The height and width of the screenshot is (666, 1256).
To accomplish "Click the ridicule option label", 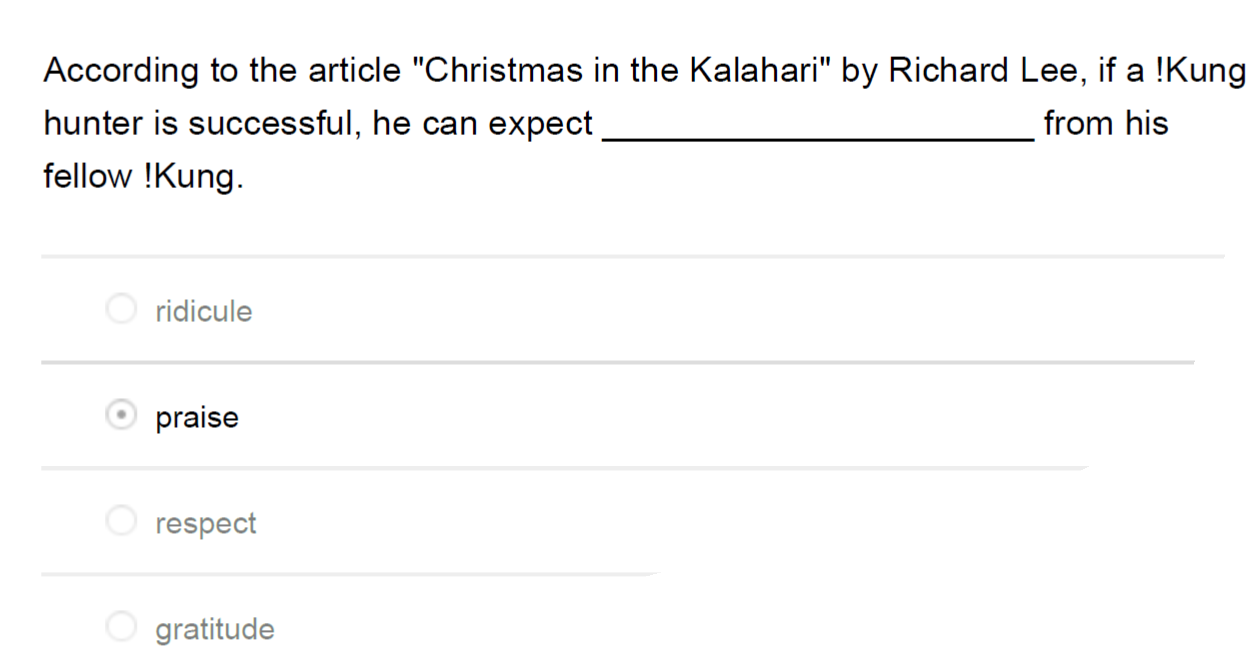I will coord(202,312).
